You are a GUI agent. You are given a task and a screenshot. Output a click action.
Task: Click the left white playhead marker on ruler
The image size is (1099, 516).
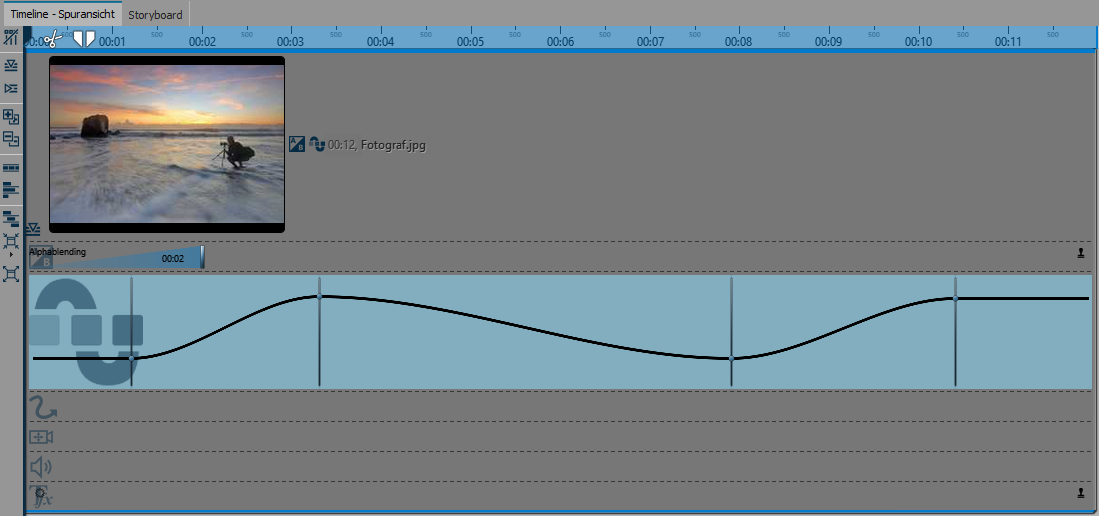tap(78, 39)
